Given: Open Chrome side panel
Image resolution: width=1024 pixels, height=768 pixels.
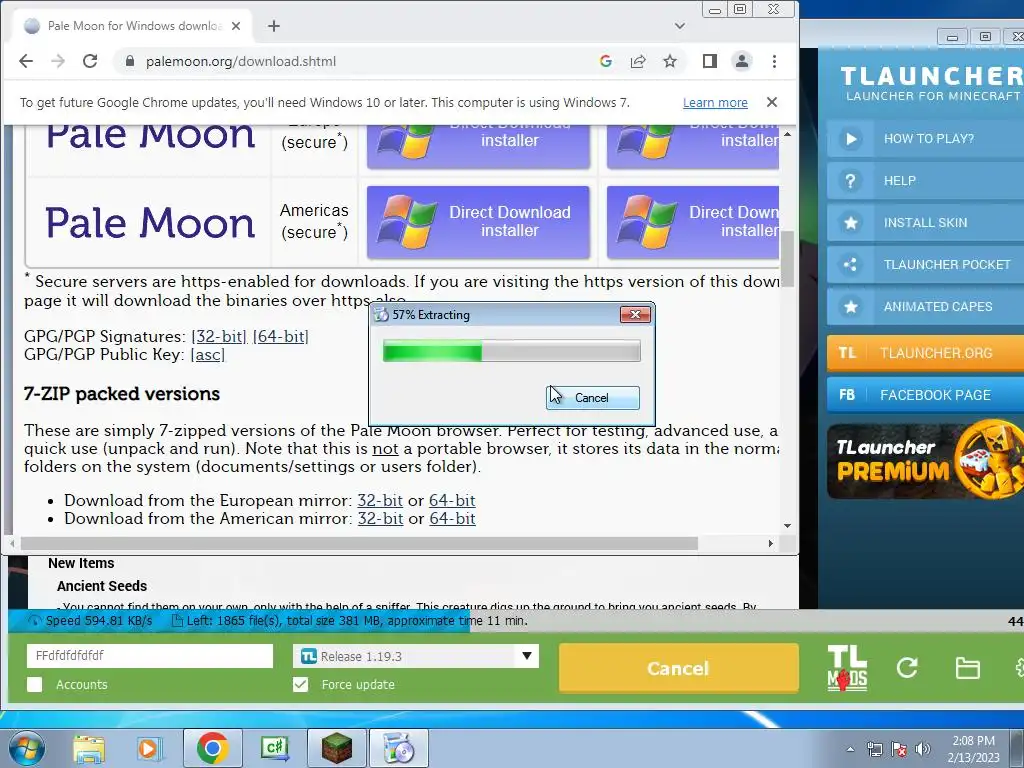Looking at the screenshot, I should [710, 61].
